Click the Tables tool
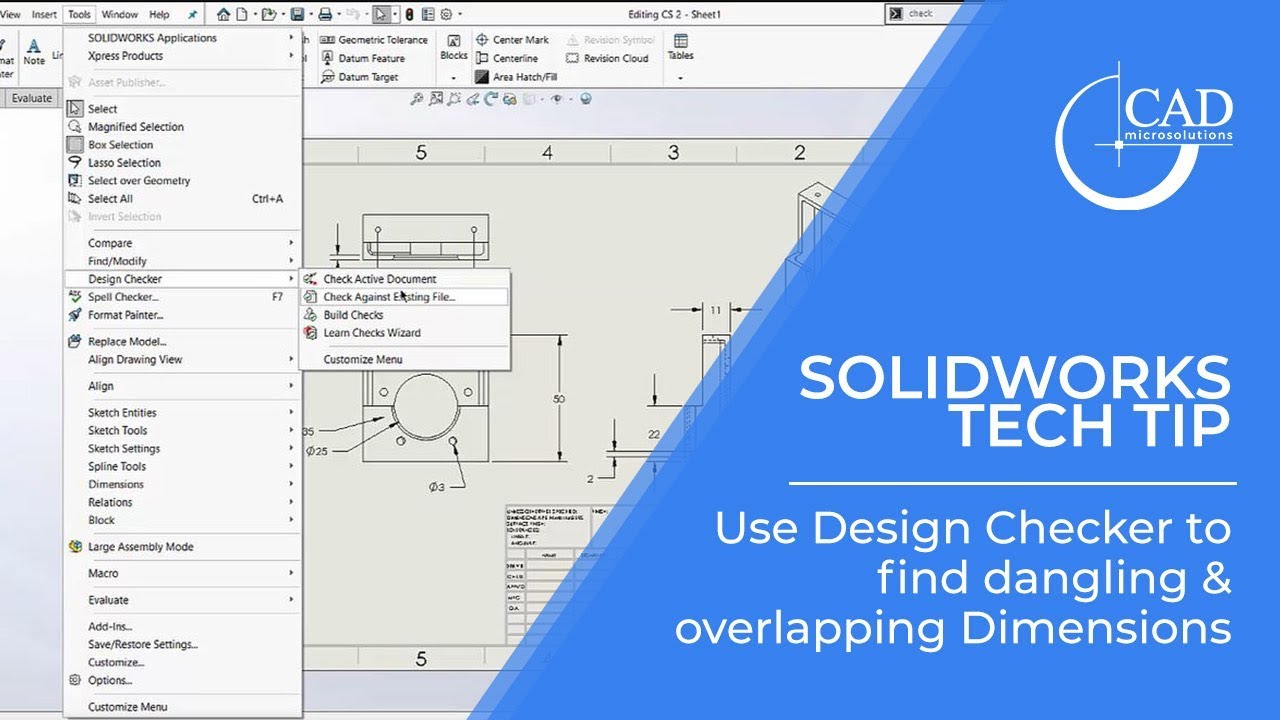The width and height of the screenshot is (1280, 720). 681,48
